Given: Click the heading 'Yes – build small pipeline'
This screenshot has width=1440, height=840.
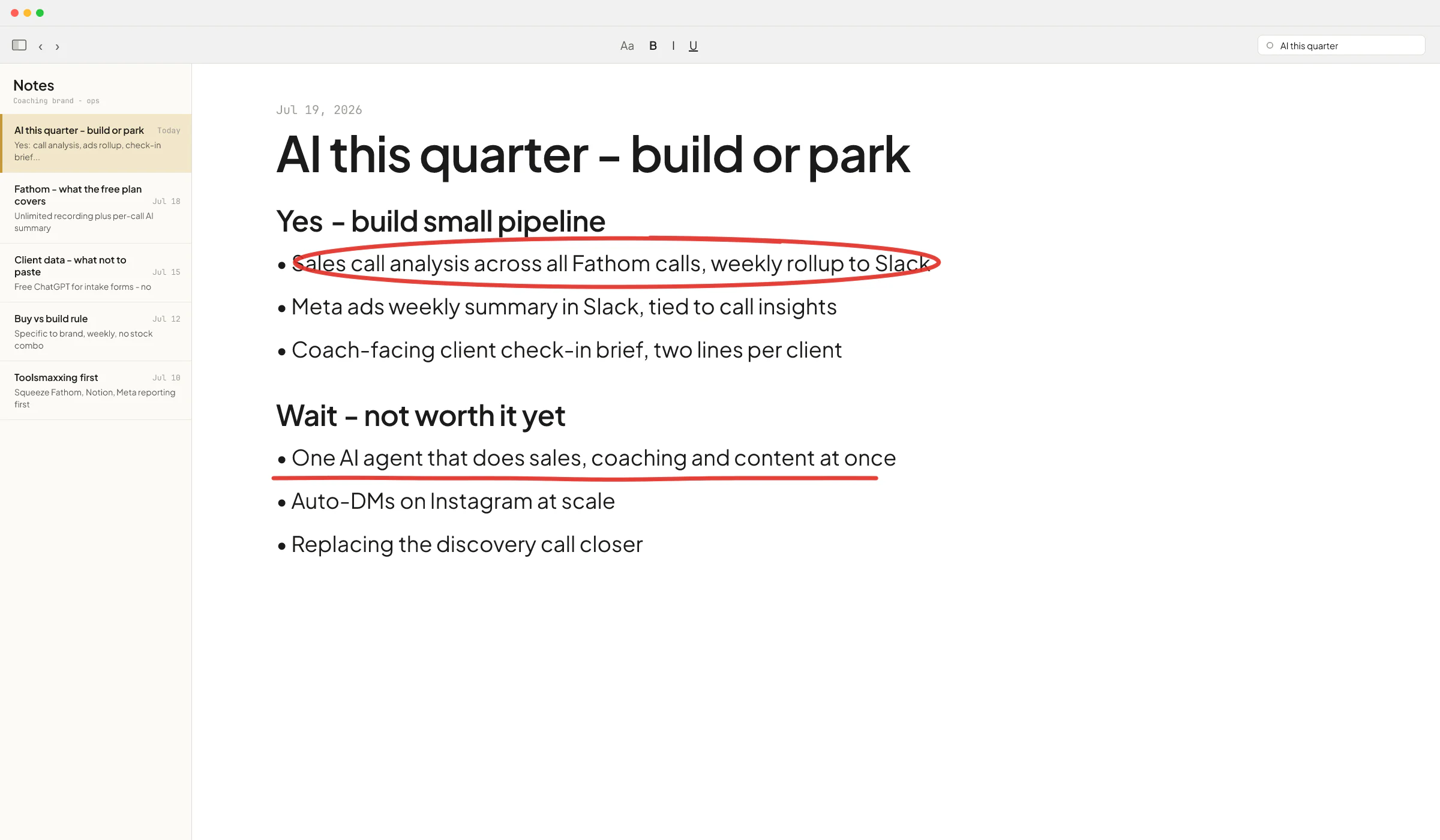Looking at the screenshot, I should (x=441, y=221).
